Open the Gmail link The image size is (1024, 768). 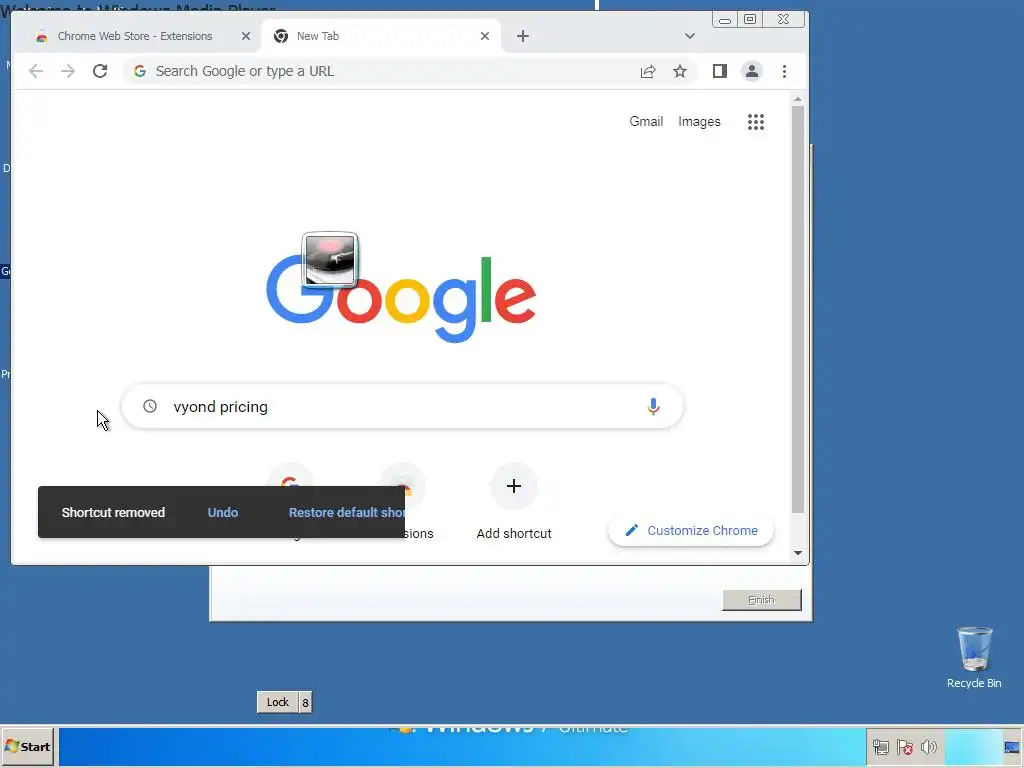pyautogui.click(x=646, y=121)
